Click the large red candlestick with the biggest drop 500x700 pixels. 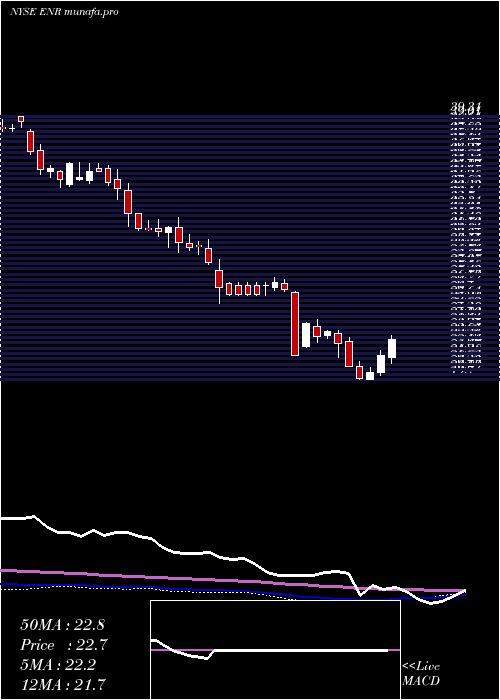tap(295, 324)
